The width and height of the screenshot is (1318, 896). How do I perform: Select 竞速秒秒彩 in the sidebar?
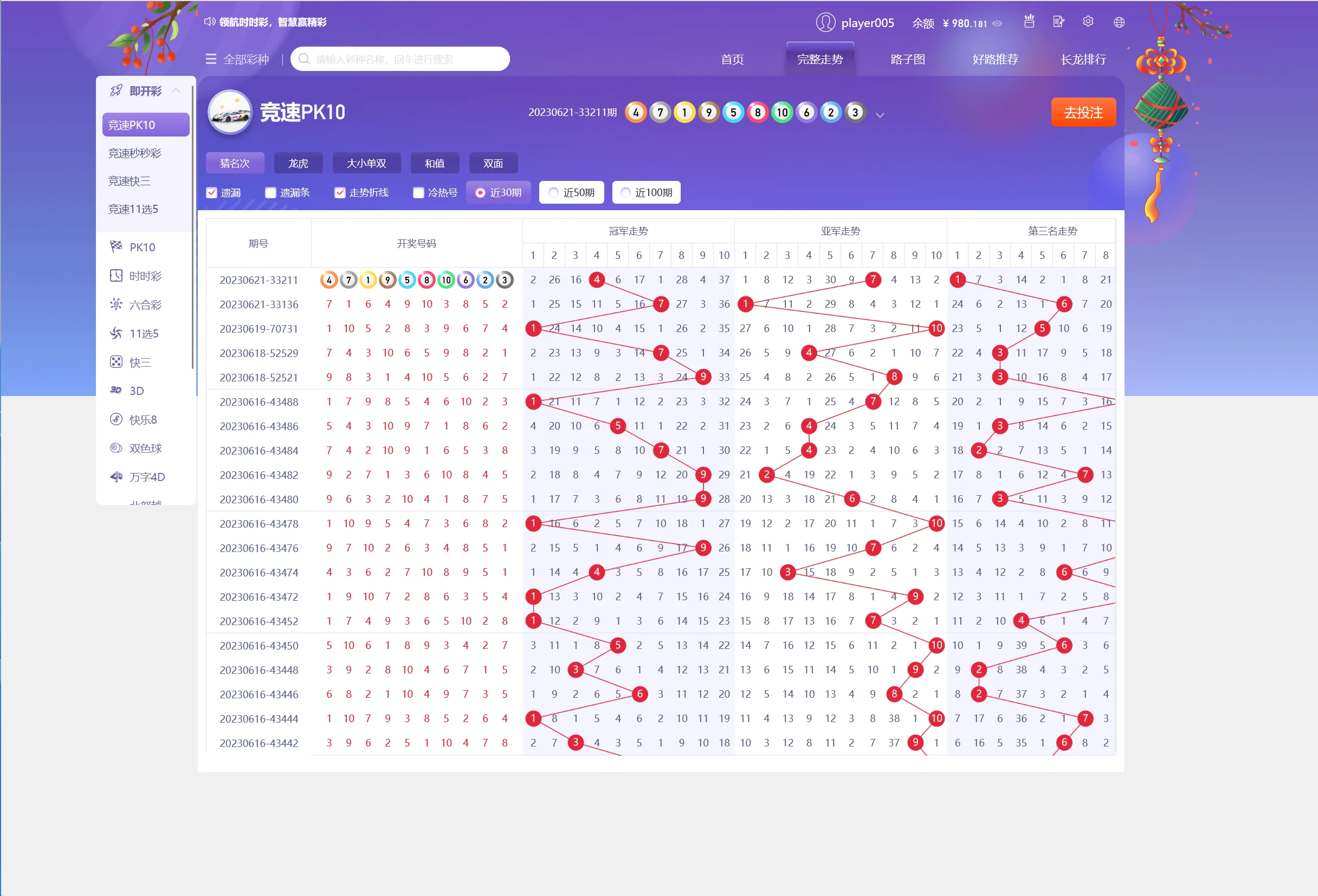coord(135,153)
